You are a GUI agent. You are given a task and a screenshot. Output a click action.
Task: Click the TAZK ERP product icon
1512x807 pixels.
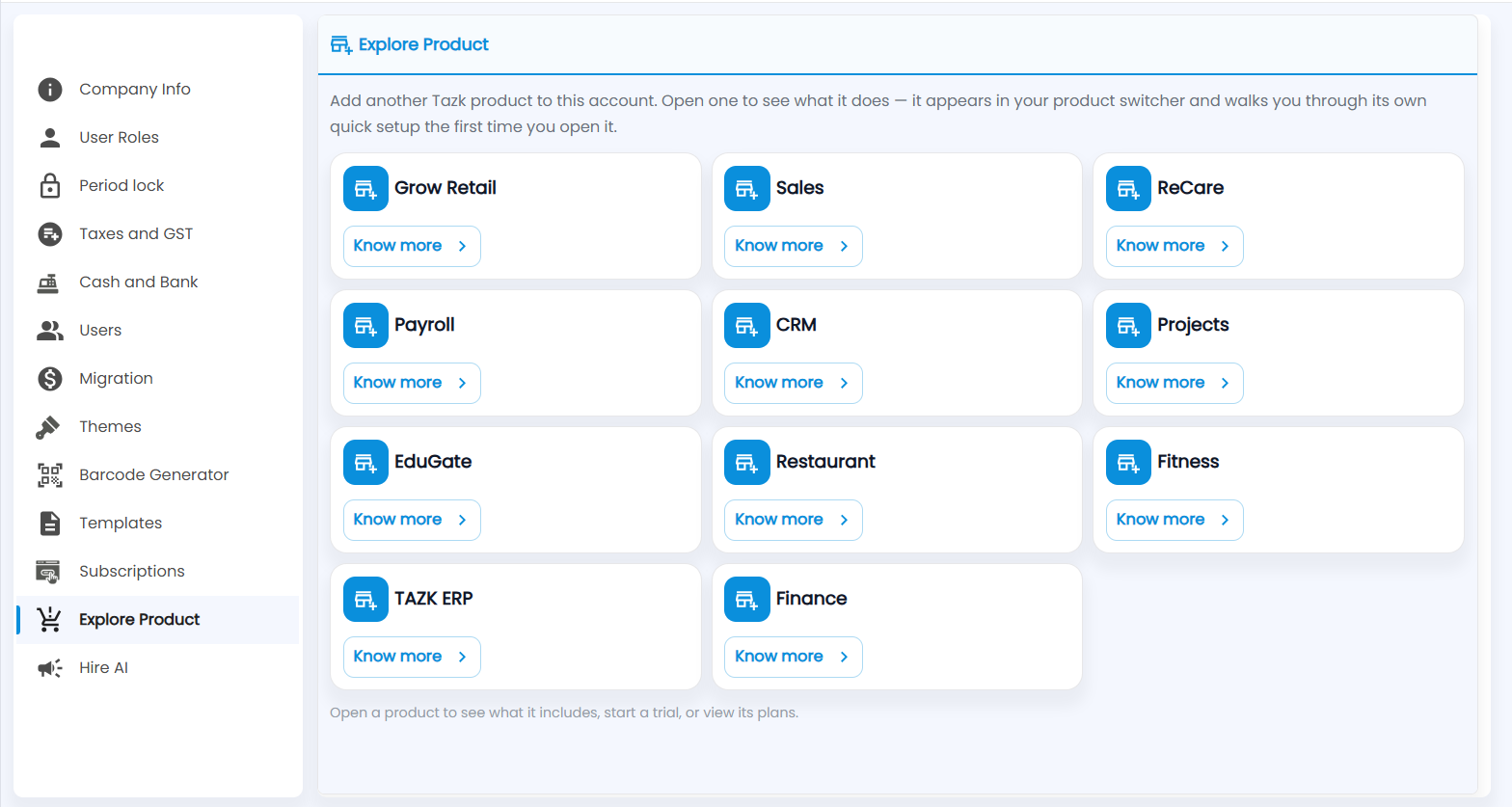pyautogui.click(x=365, y=599)
